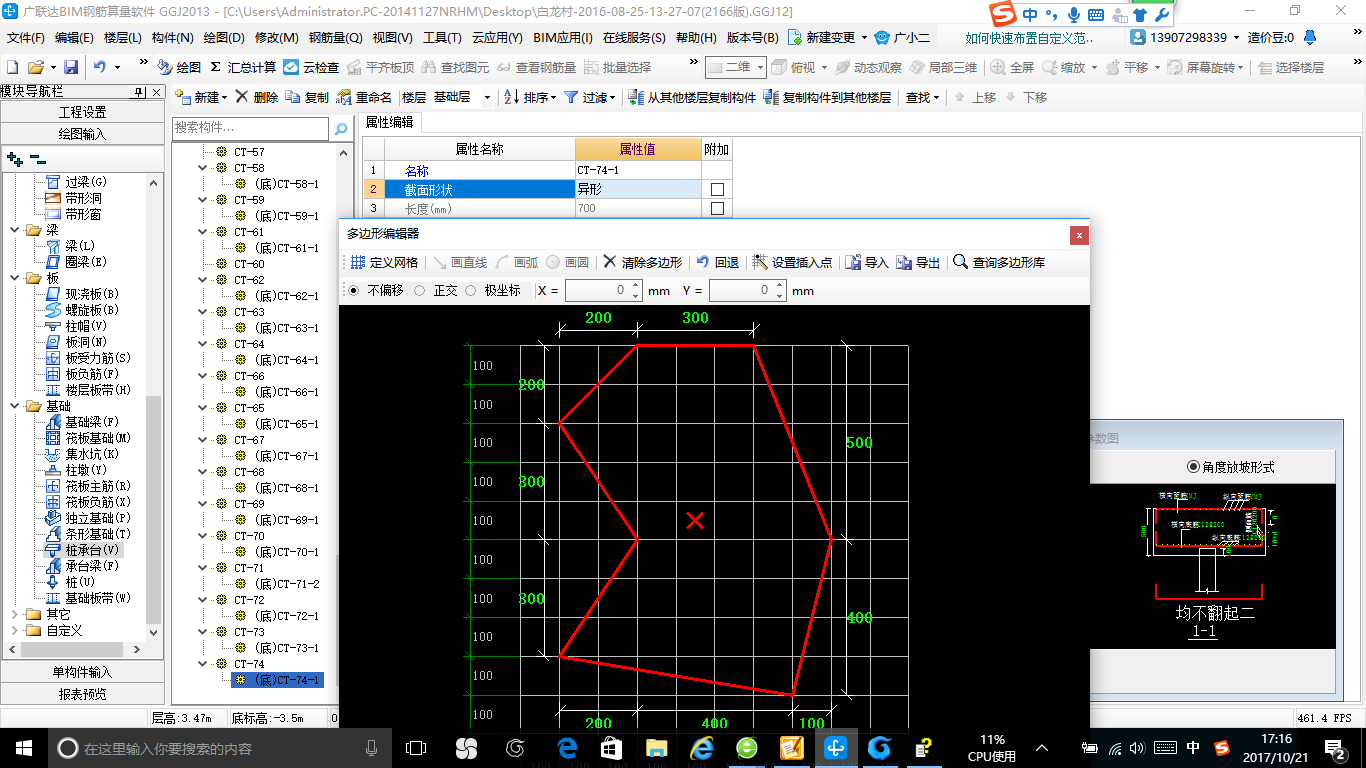Image resolution: width=1366 pixels, height=768 pixels.
Task: Click 全屏 full screen tool
Action: [x=1013, y=67]
